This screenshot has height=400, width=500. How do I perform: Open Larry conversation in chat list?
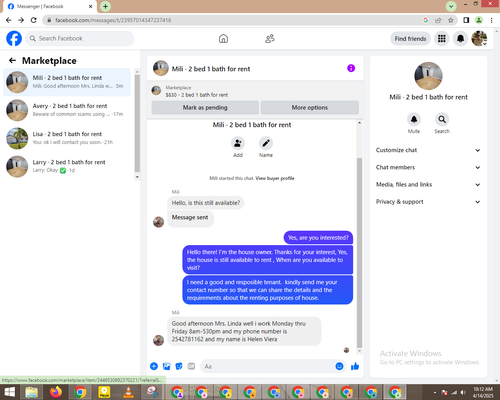pyautogui.click(x=67, y=166)
